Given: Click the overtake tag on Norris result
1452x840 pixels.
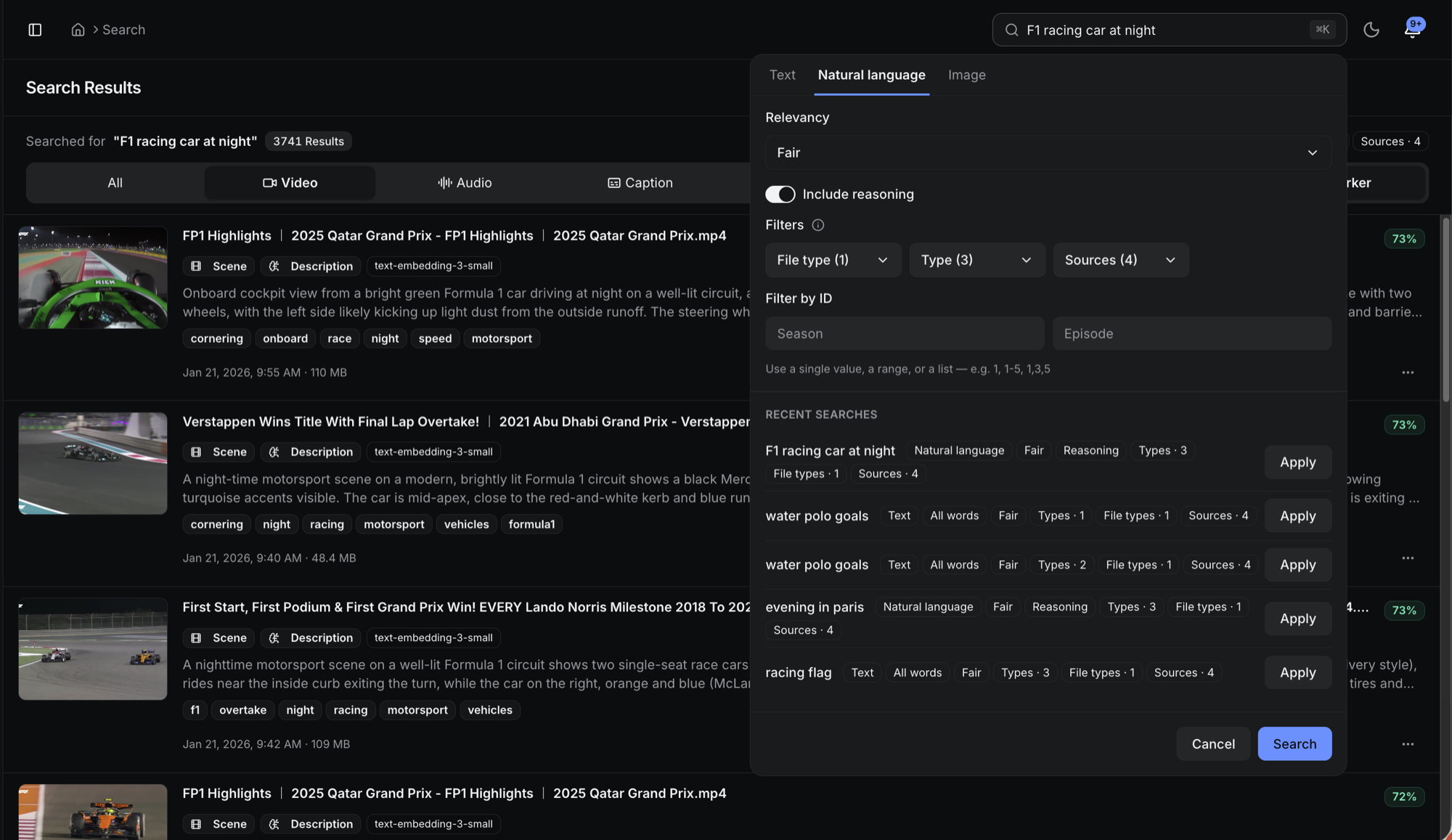Looking at the screenshot, I should tap(242, 710).
